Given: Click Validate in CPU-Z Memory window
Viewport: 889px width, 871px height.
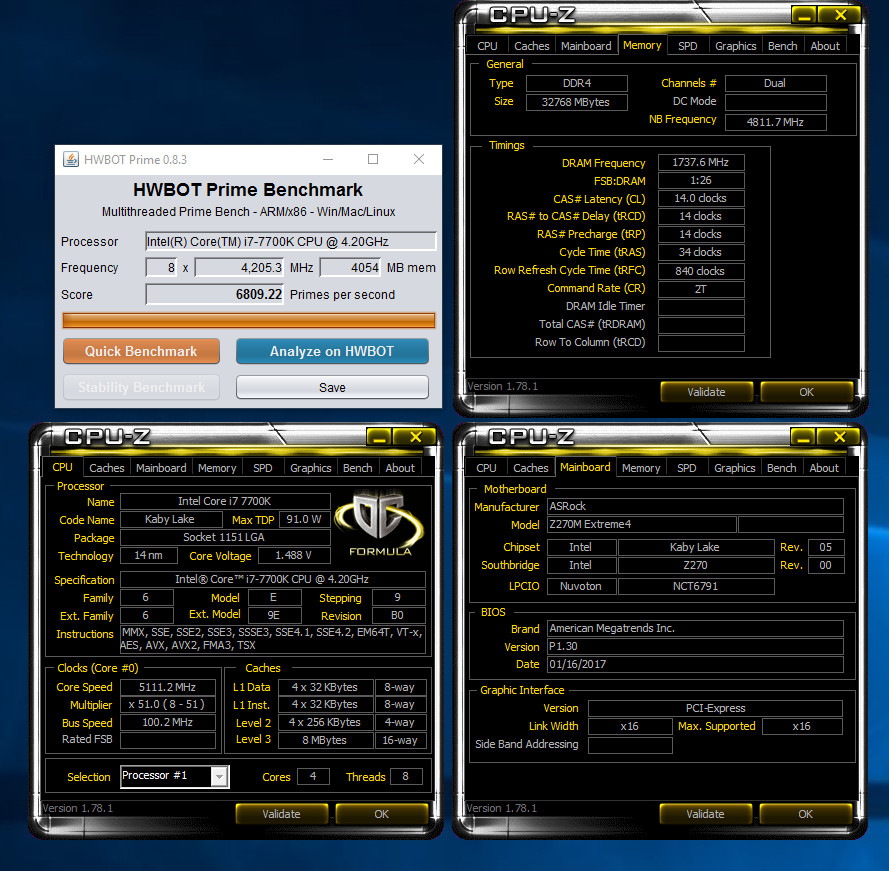Looking at the screenshot, I should 706,392.
